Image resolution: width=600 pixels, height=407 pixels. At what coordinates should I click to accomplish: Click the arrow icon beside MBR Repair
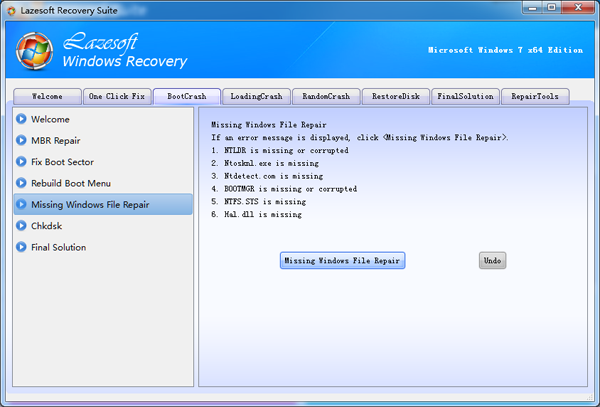pyautogui.click(x=21, y=140)
